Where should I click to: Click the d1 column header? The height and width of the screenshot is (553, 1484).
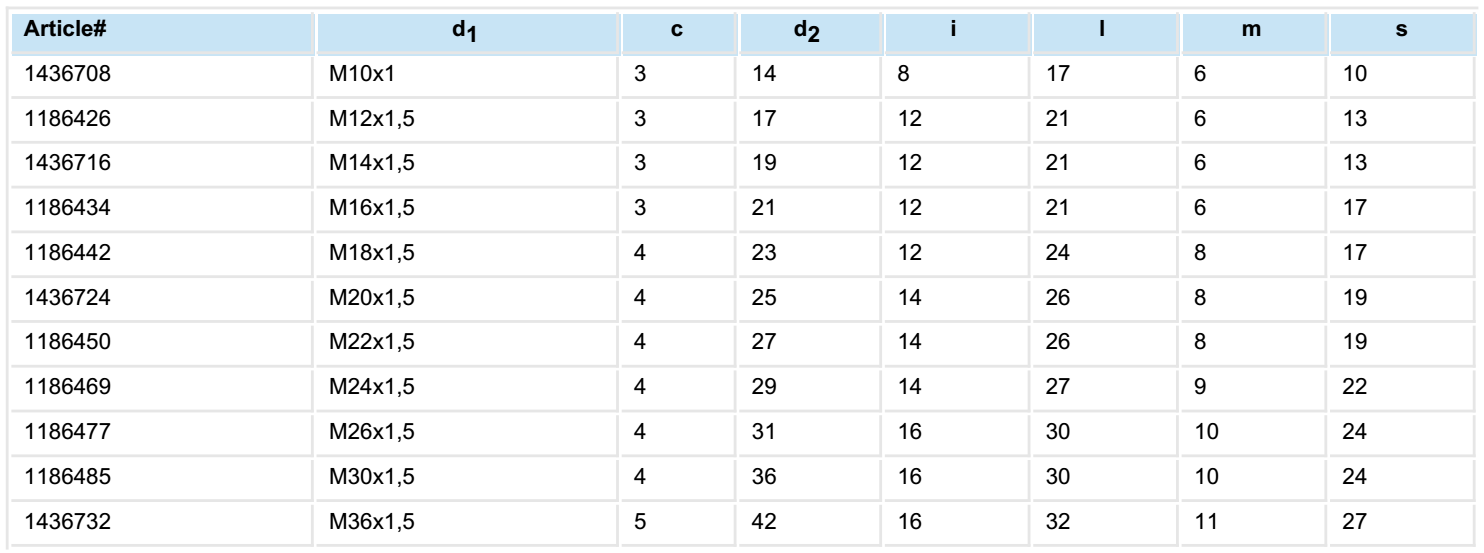pos(468,32)
